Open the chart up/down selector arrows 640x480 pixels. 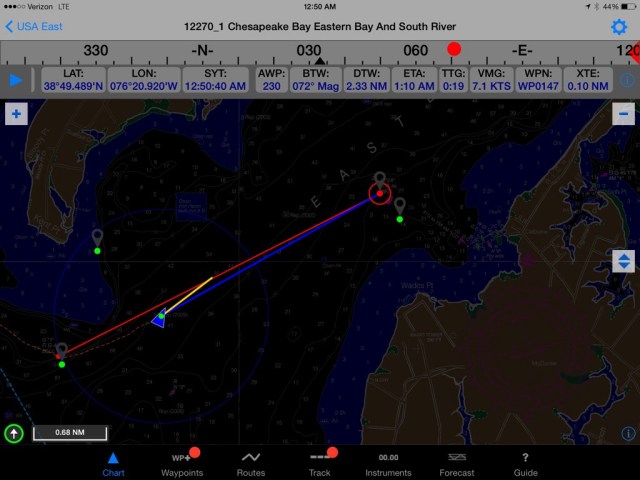click(623, 261)
